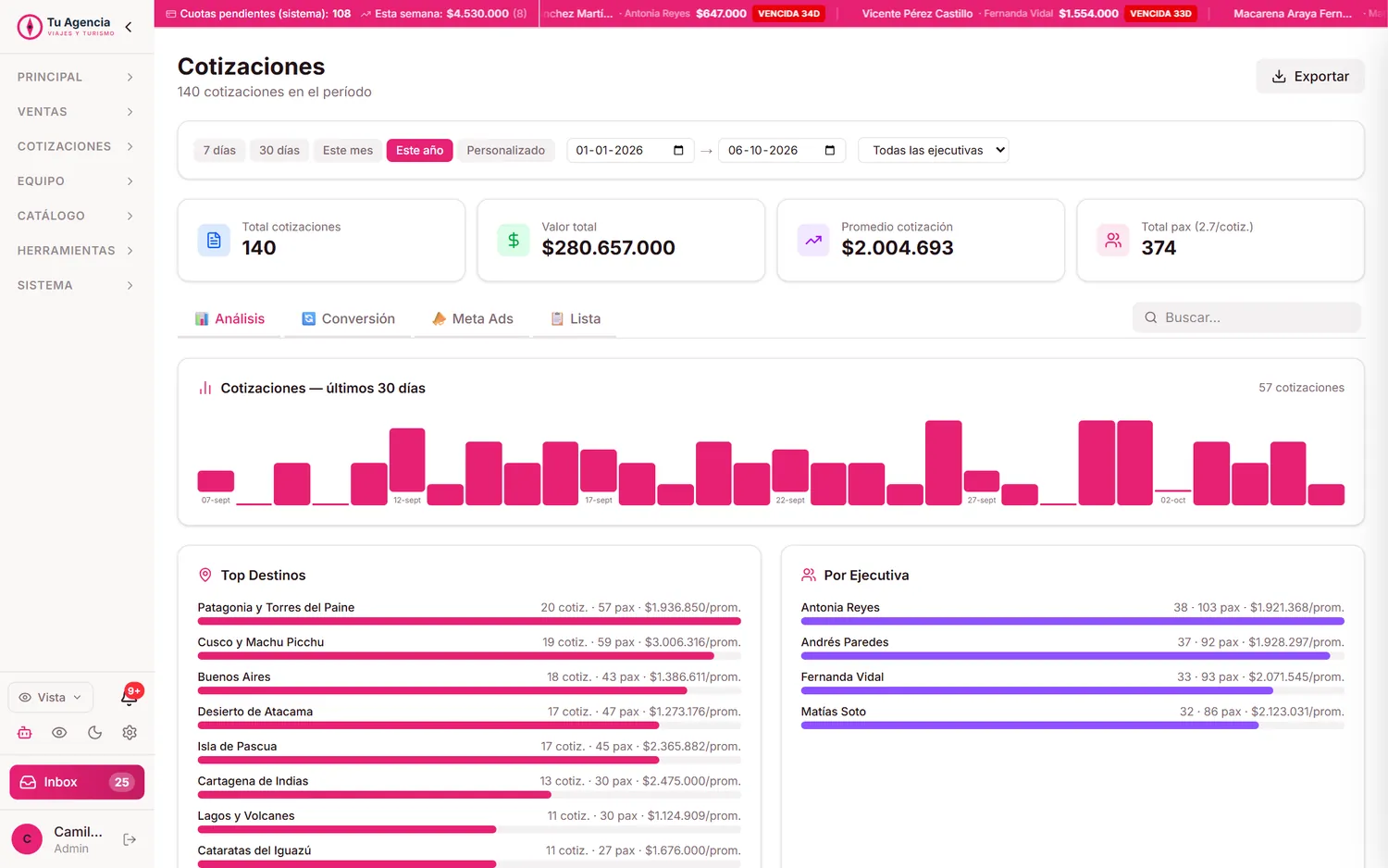The image size is (1388, 868).
Task: Open calendar picker for end date 06-10-2026
Action: point(830,150)
